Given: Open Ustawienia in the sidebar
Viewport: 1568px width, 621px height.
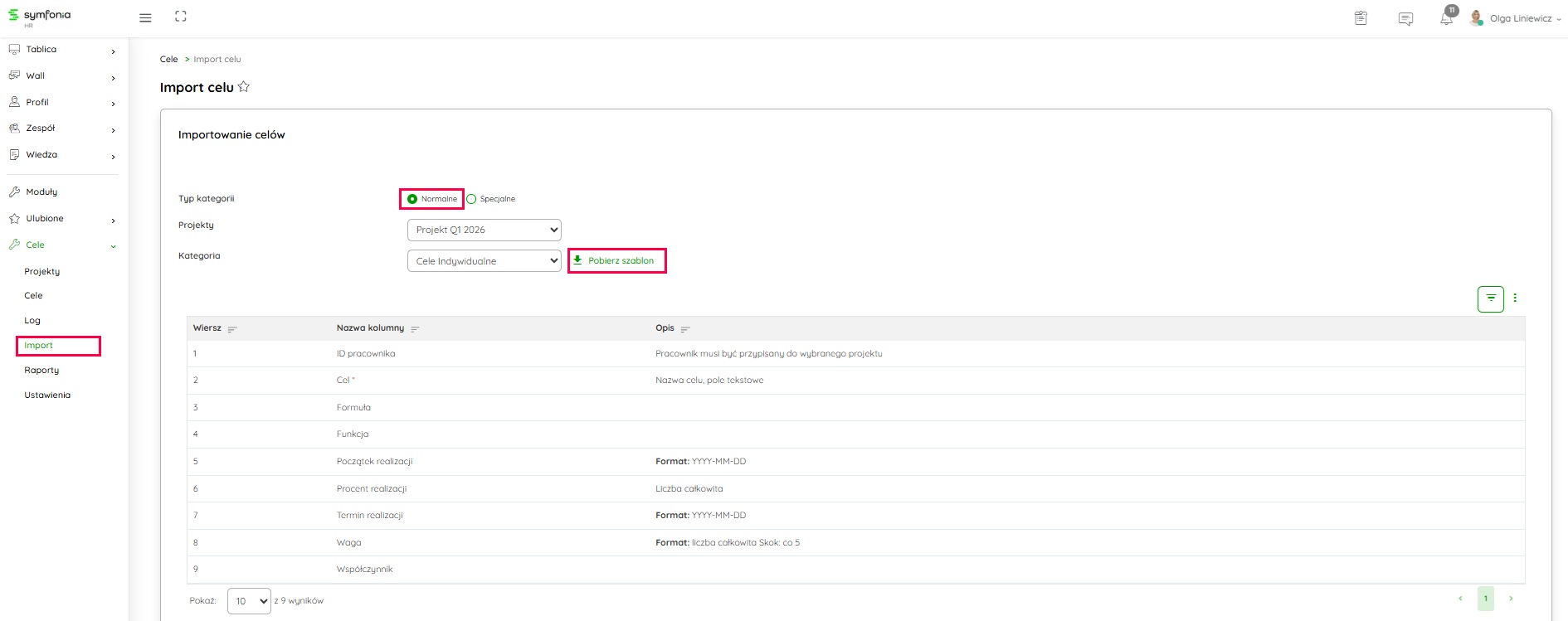Looking at the screenshot, I should 47,395.
